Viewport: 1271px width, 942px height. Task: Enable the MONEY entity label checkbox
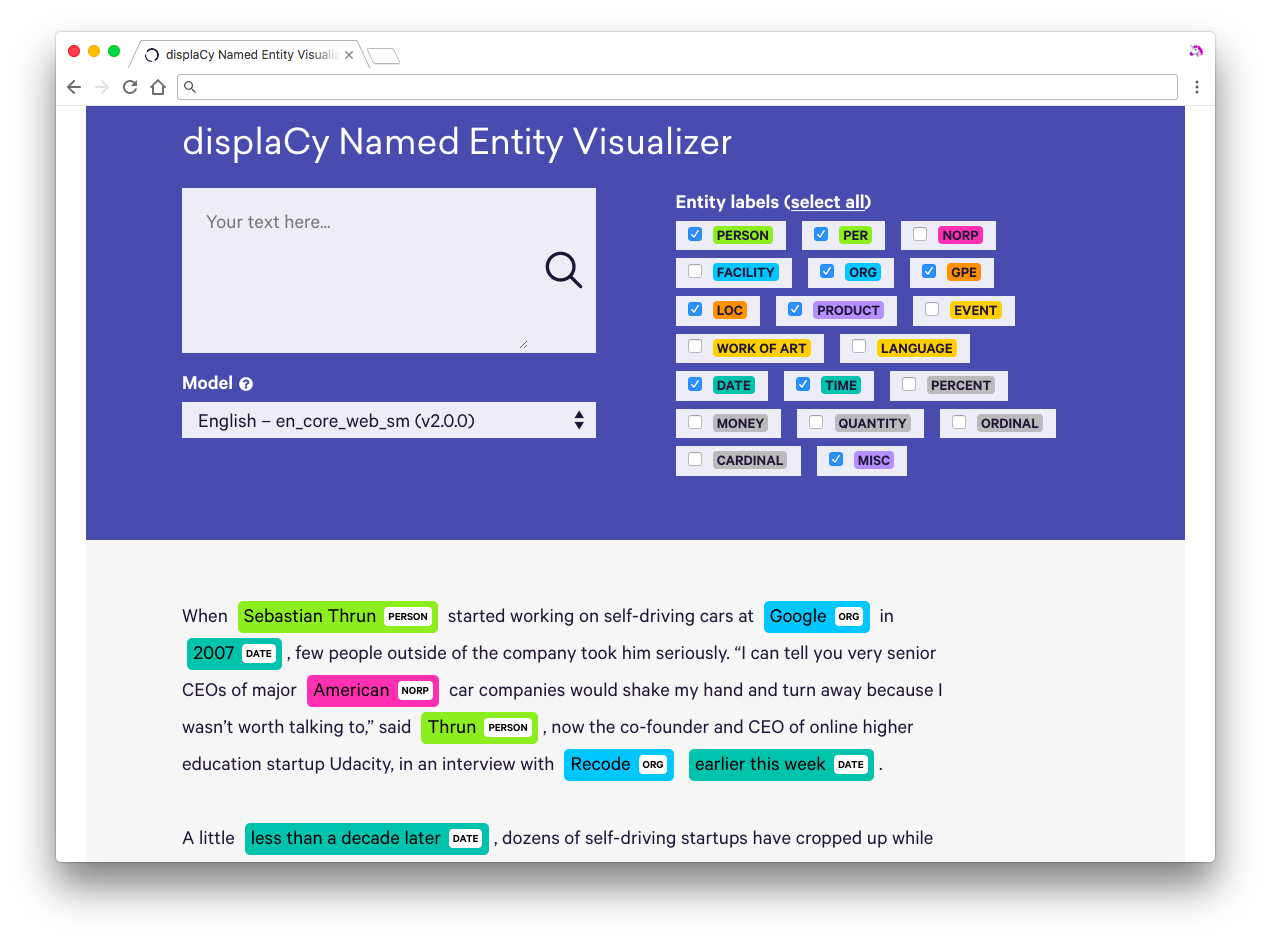pos(695,422)
